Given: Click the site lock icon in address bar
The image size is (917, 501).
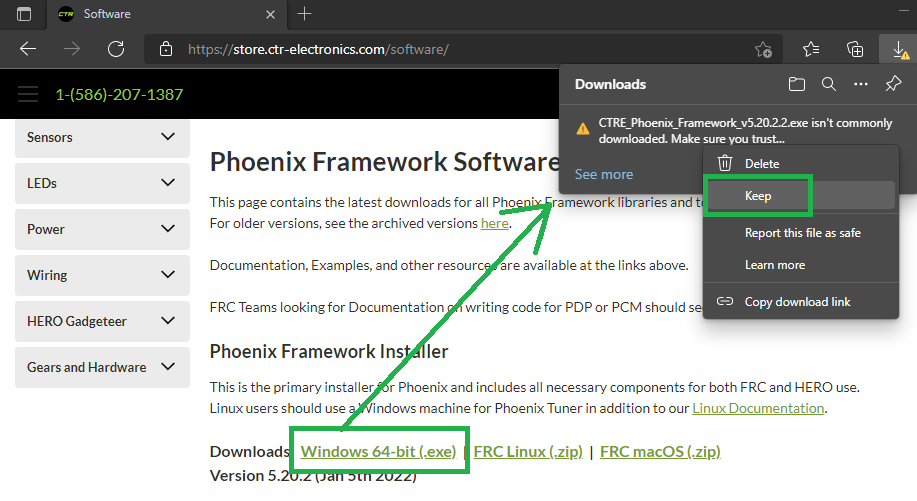Looking at the screenshot, I should [x=166, y=49].
